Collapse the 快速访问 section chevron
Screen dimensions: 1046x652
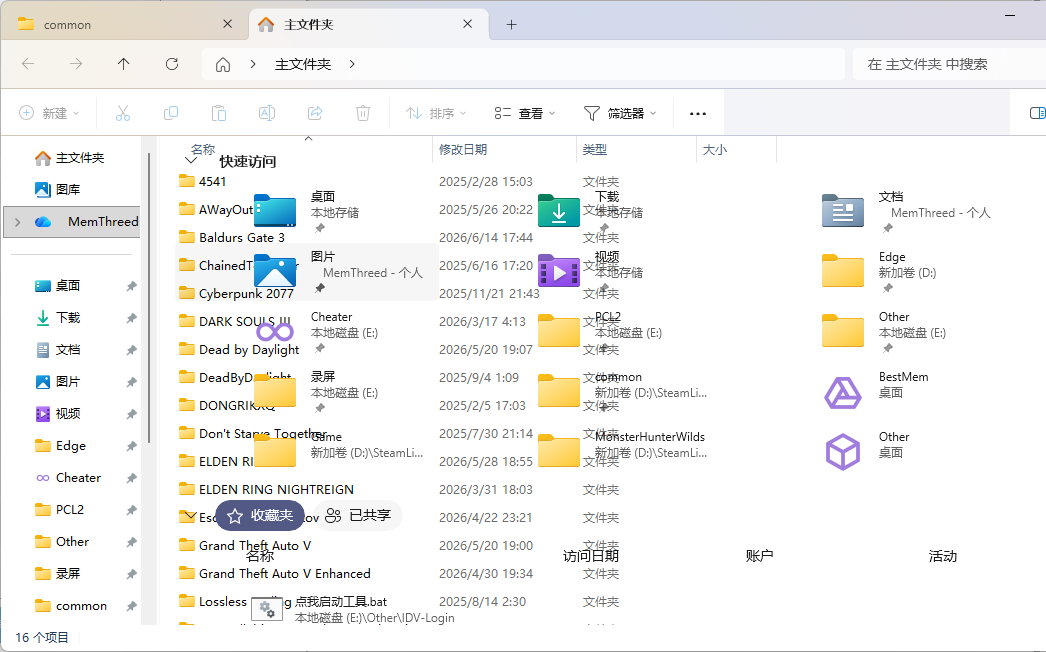click(191, 160)
